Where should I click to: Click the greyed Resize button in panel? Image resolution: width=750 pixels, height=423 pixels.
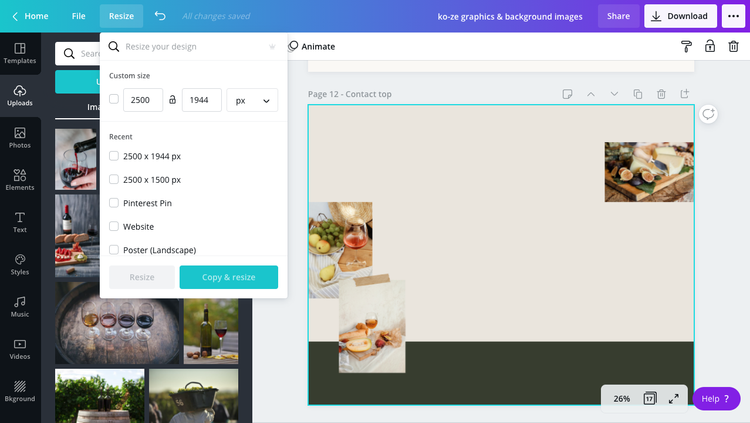[142, 277]
